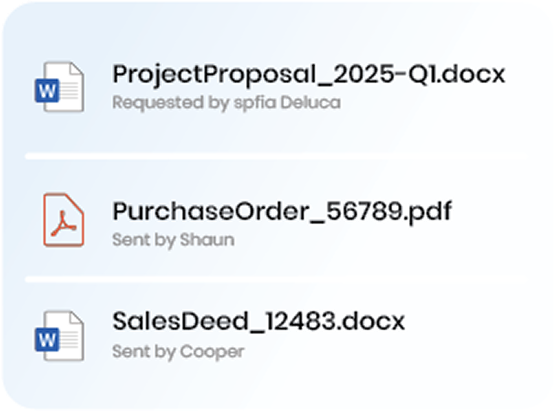
Task: Click the folded page corner of SalesDeed icon
Action: 76,318
